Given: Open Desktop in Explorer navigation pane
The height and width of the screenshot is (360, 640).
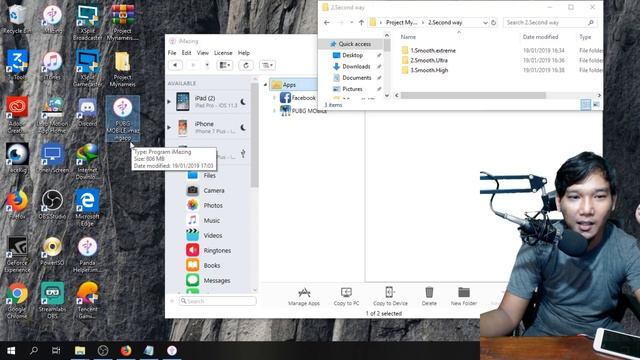Looking at the screenshot, I should 353,55.
